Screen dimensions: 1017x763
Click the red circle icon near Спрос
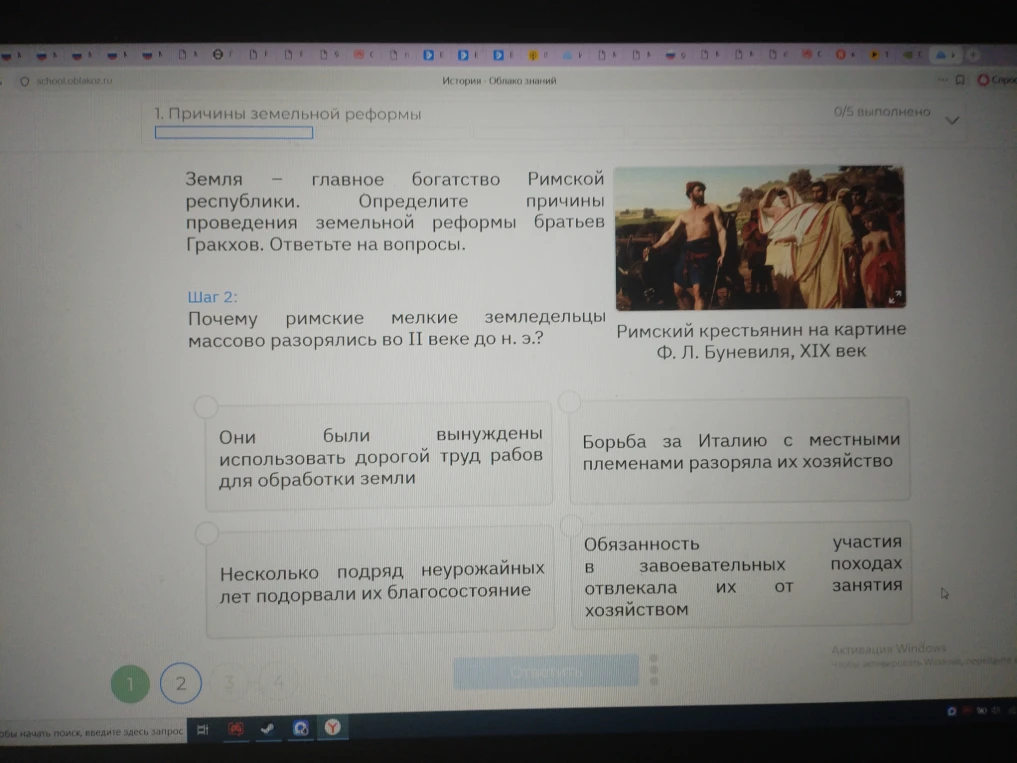(983, 80)
